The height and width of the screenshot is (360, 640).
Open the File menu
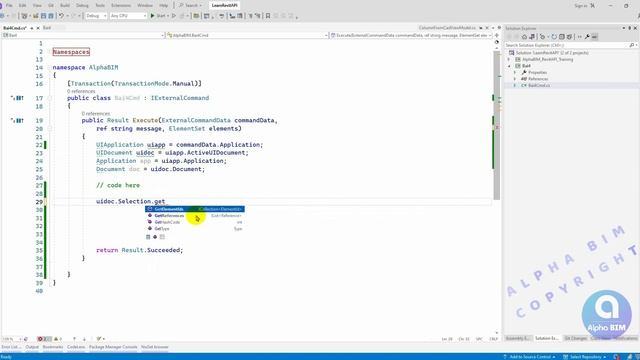click(x=9, y=5)
